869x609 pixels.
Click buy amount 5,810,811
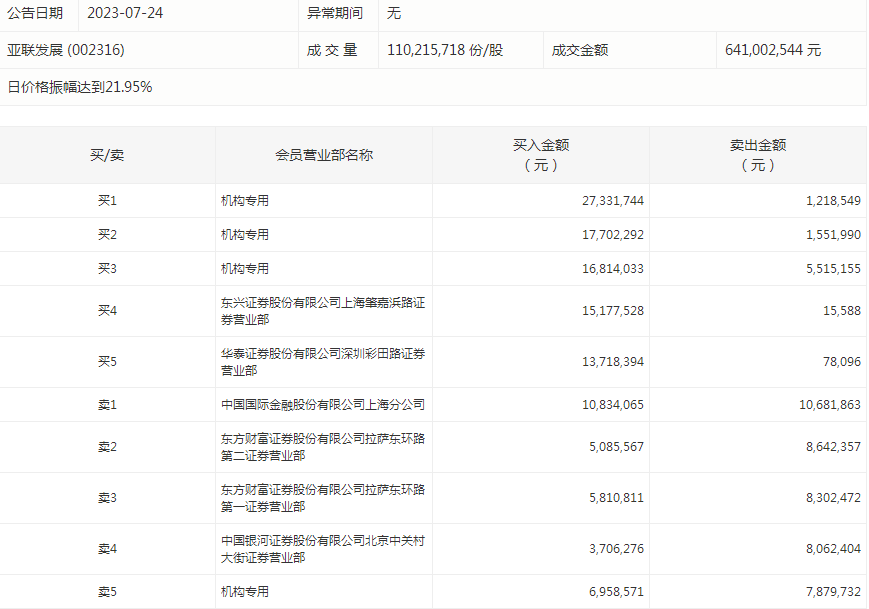point(616,498)
